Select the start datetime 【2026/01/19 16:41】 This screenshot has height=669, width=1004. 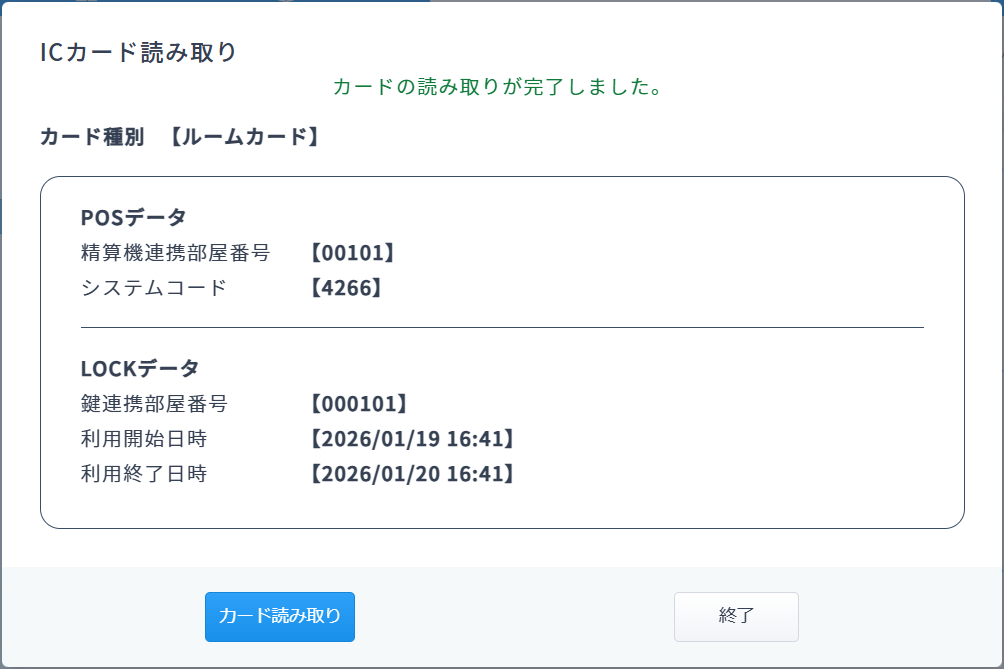(411, 439)
